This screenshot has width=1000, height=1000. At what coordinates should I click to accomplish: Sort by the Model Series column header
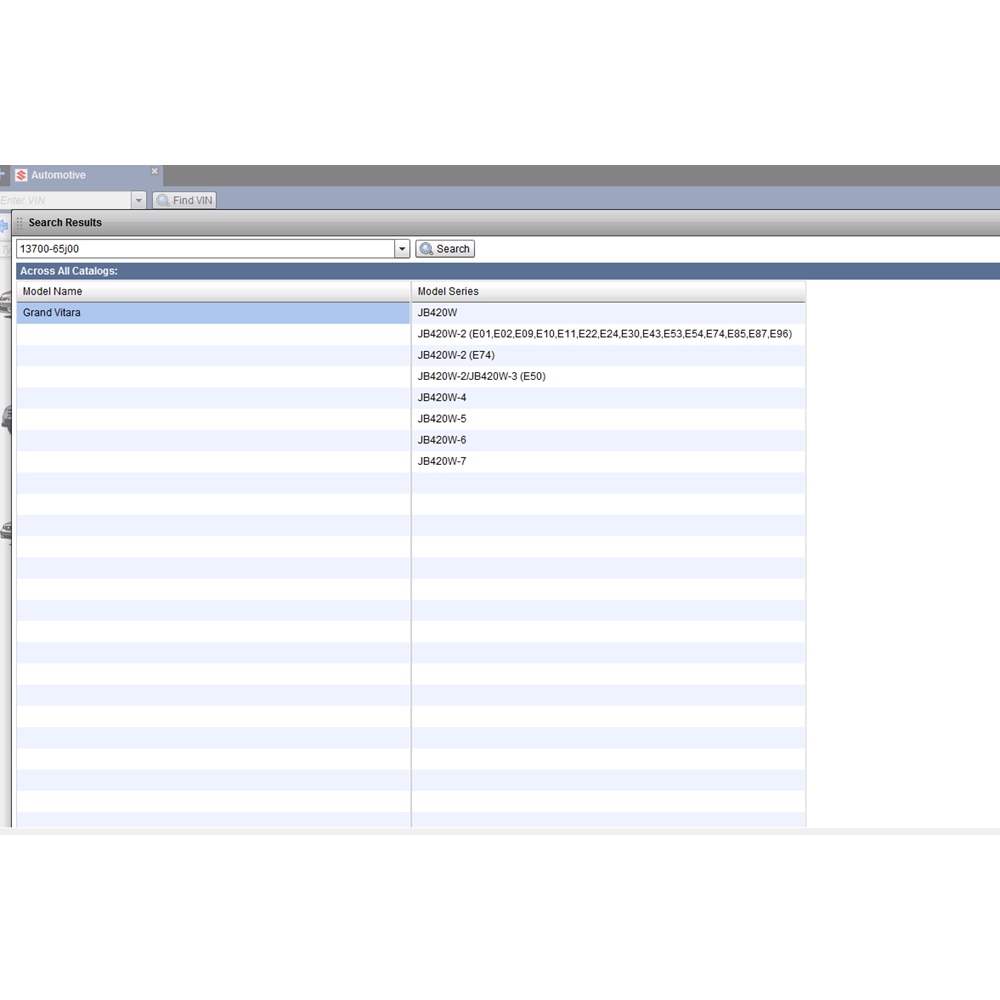(608, 291)
